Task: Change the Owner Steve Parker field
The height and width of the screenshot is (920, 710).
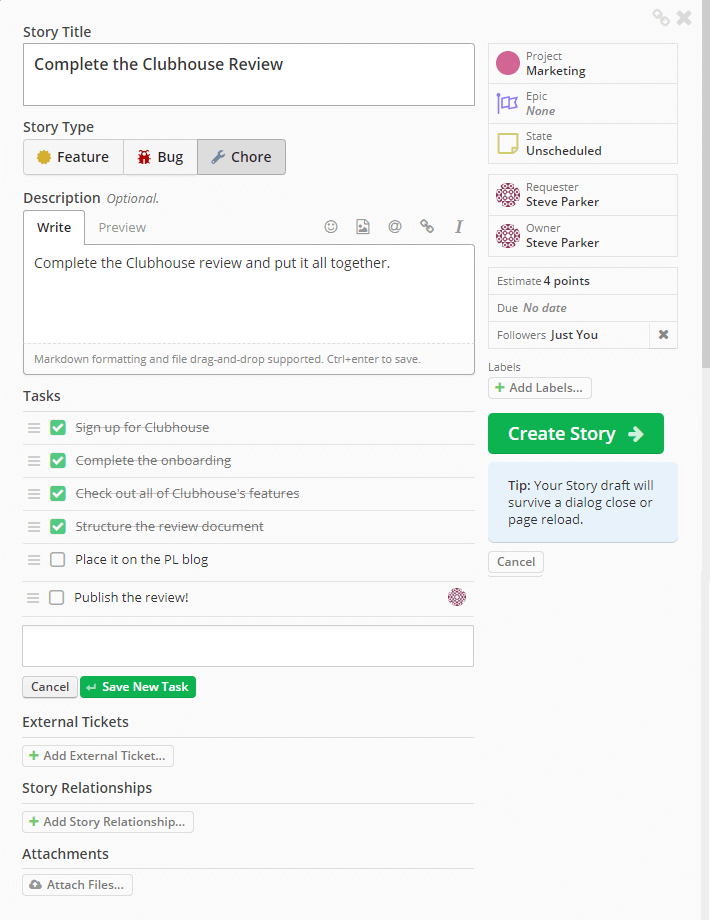Action: click(583, 236)
